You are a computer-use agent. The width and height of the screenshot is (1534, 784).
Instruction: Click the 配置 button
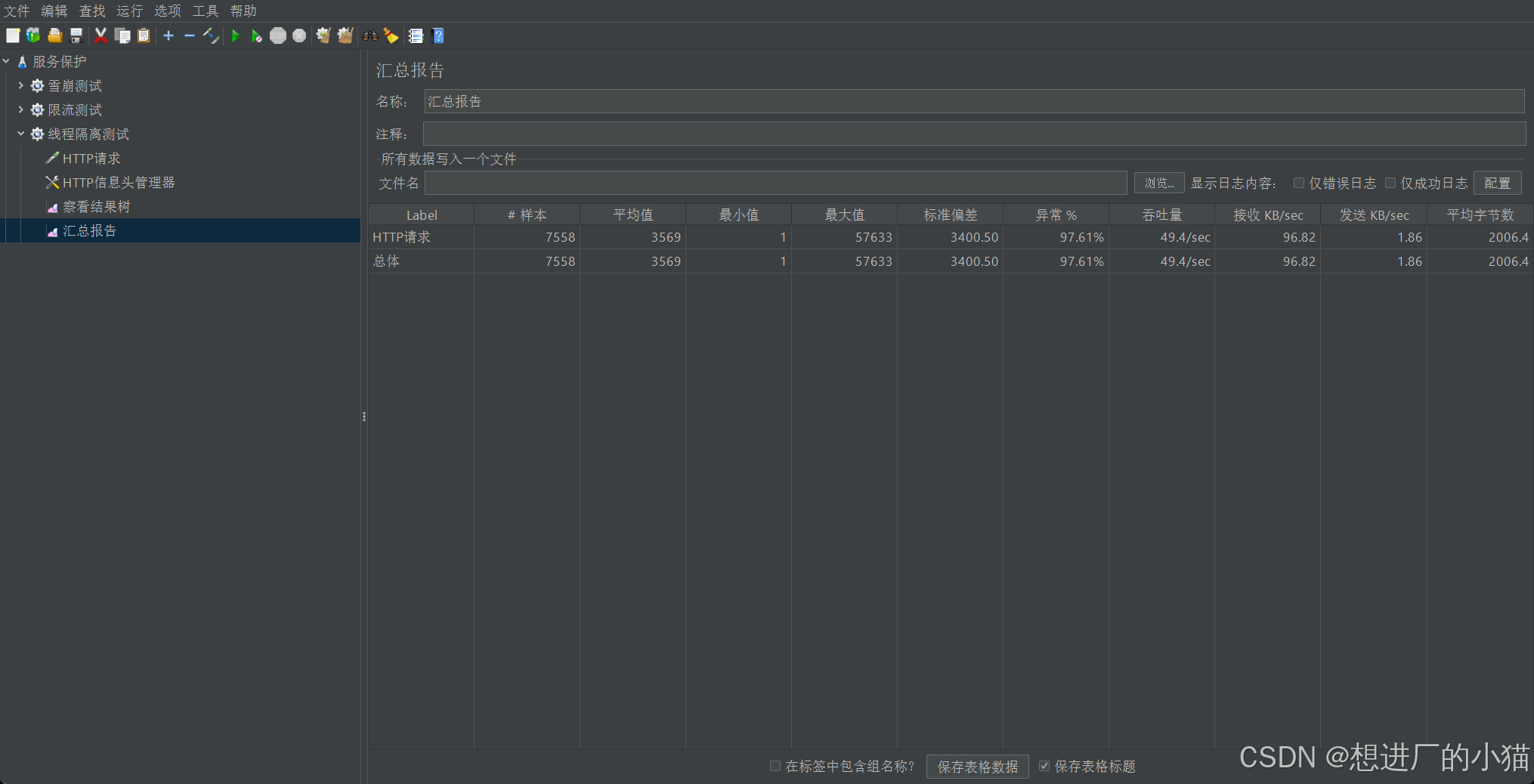click(1497, 183)
